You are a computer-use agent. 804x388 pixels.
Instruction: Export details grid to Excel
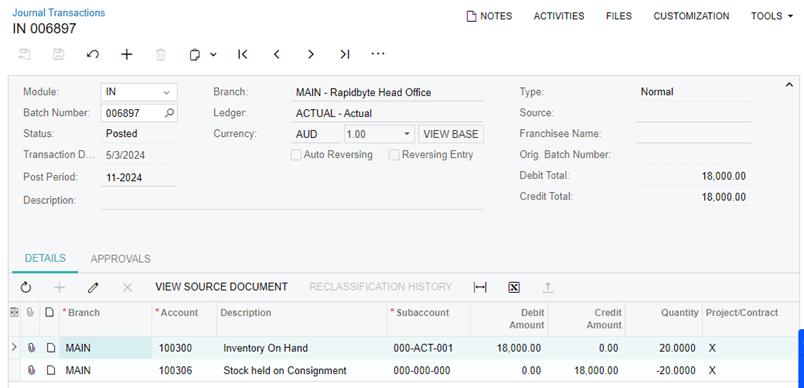point(514,288)
